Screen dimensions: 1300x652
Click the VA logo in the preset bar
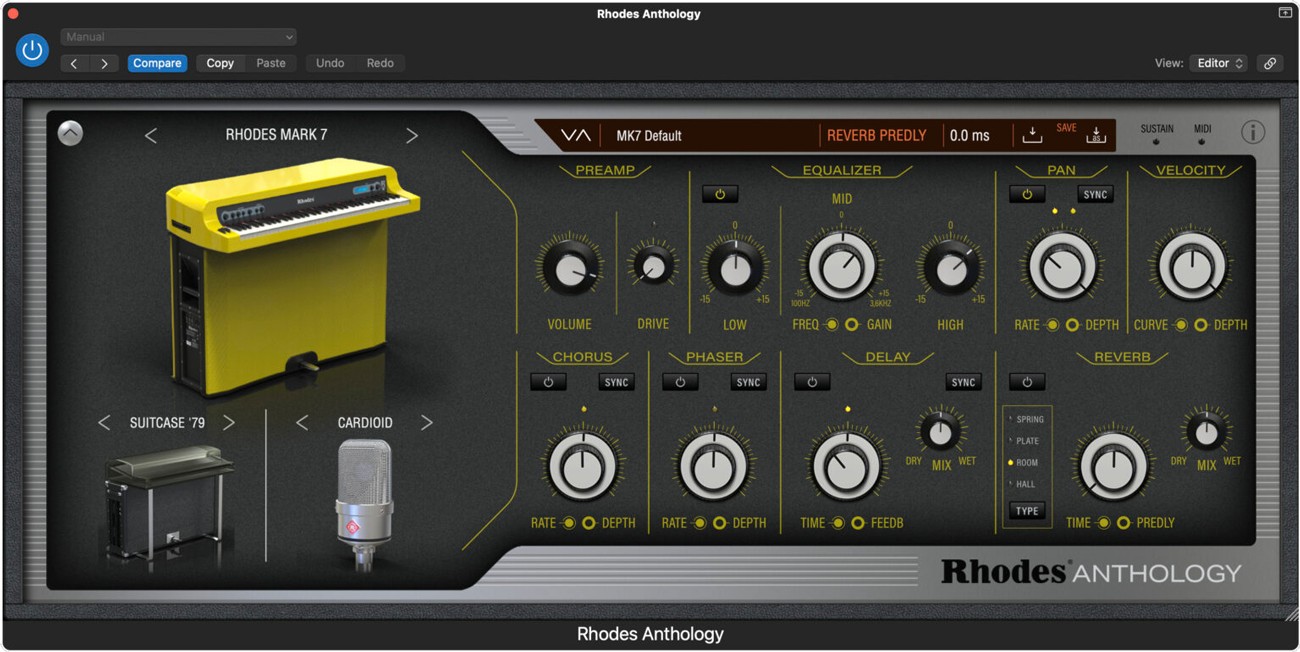576,134
